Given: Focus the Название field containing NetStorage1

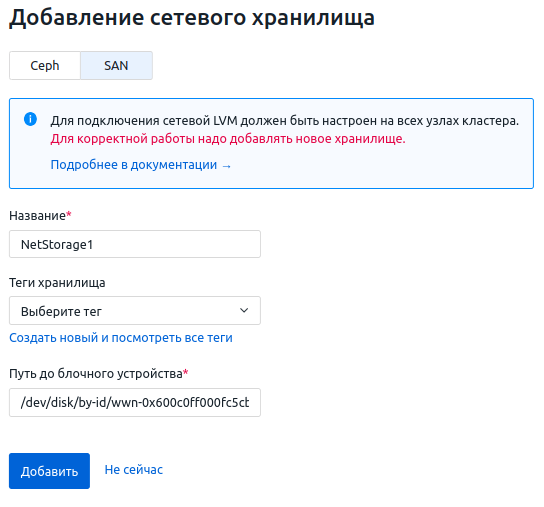Looking at the screenshot, I should [135, 244].
